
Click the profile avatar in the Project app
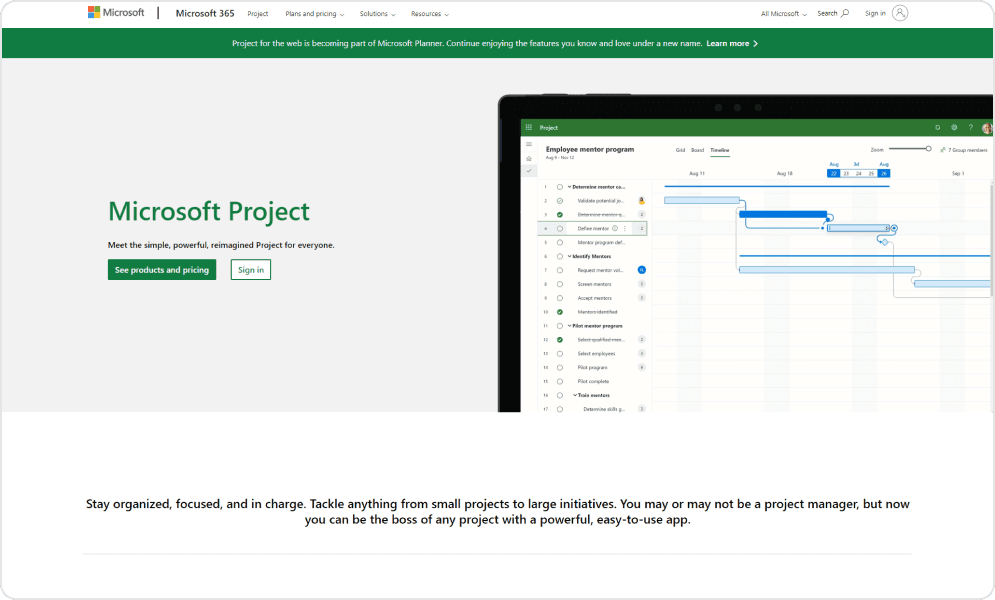[x=985, y=126]
